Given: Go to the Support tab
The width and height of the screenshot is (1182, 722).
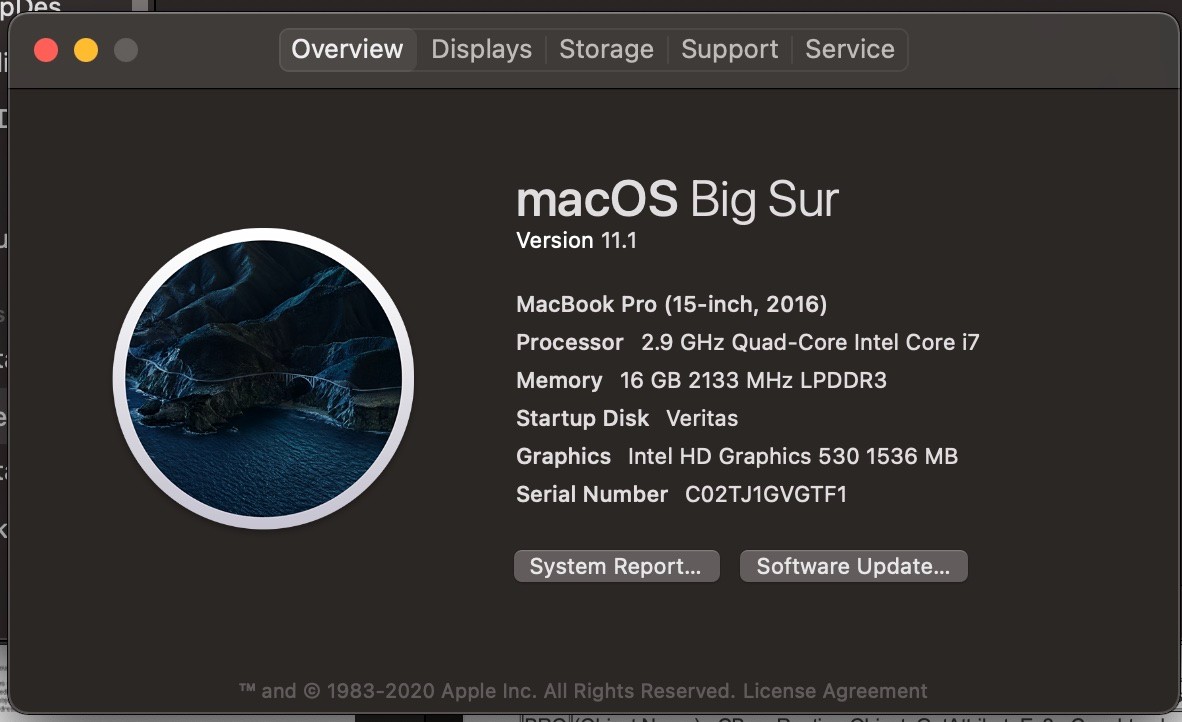Looking at the screenshot, I should tap(729, 49).
